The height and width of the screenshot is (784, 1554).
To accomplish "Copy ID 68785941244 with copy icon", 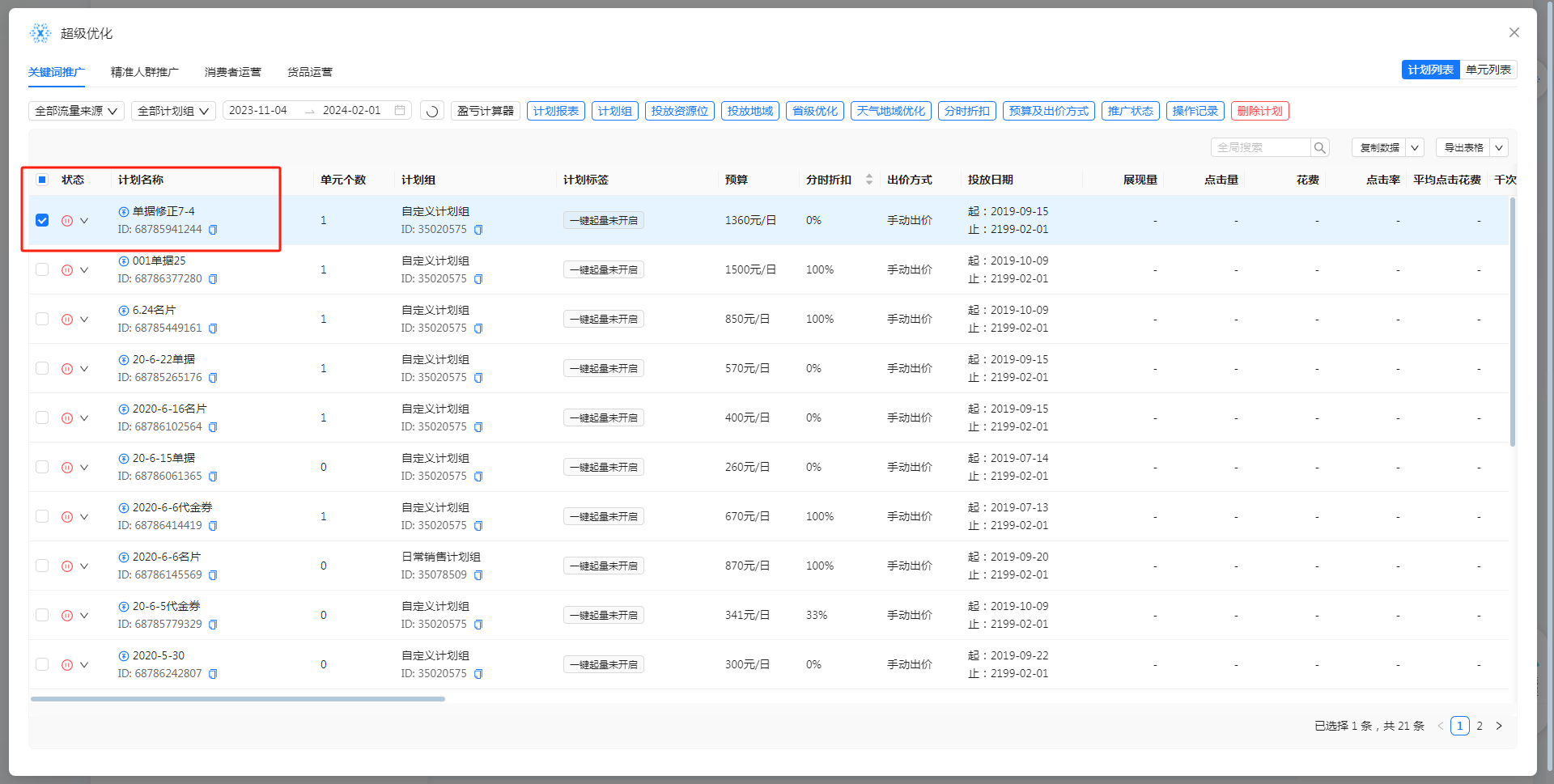I will (x=213, y=230).
